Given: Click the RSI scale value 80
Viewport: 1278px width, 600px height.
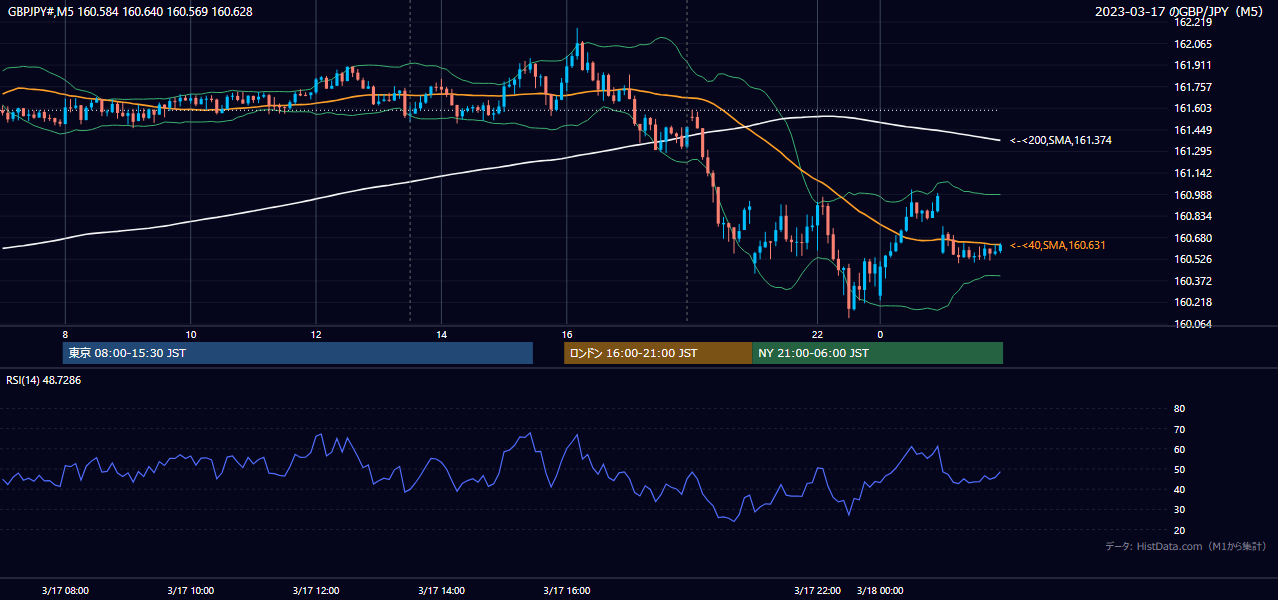Looking at the screenshot, I should [x=1179, y=409].
